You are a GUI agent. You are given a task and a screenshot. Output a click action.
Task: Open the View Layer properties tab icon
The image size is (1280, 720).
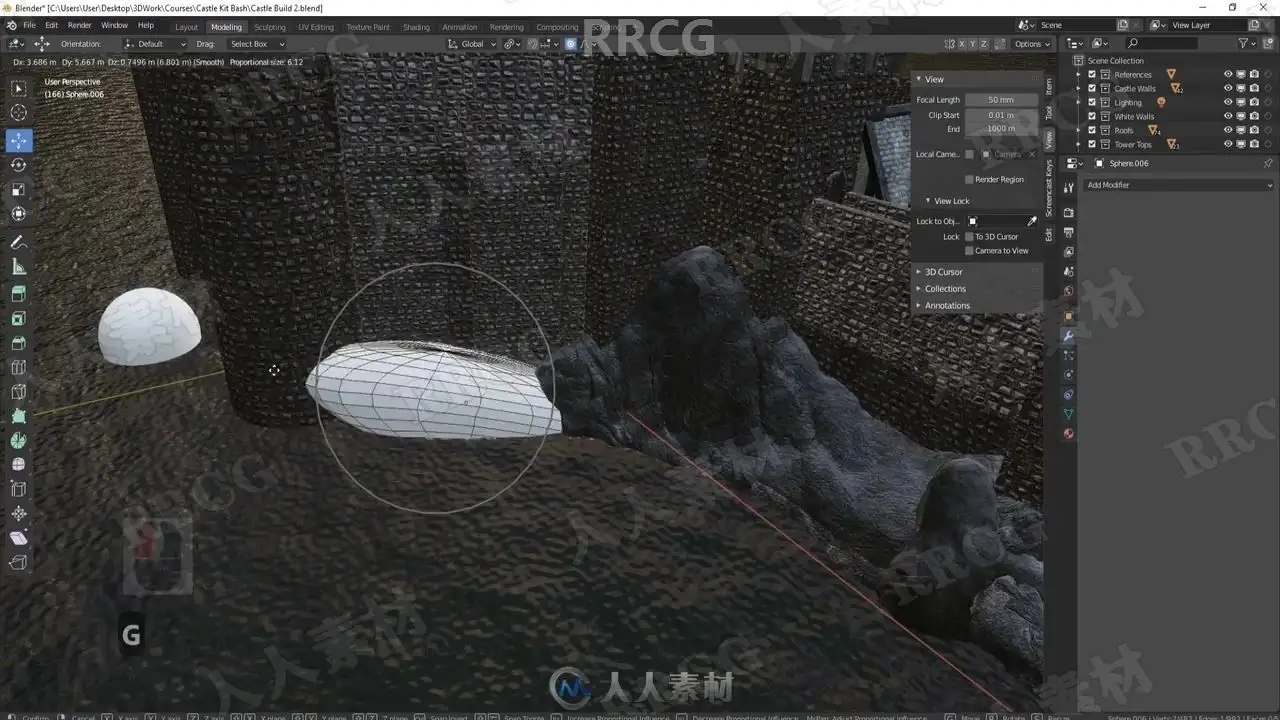[1068, 252]
